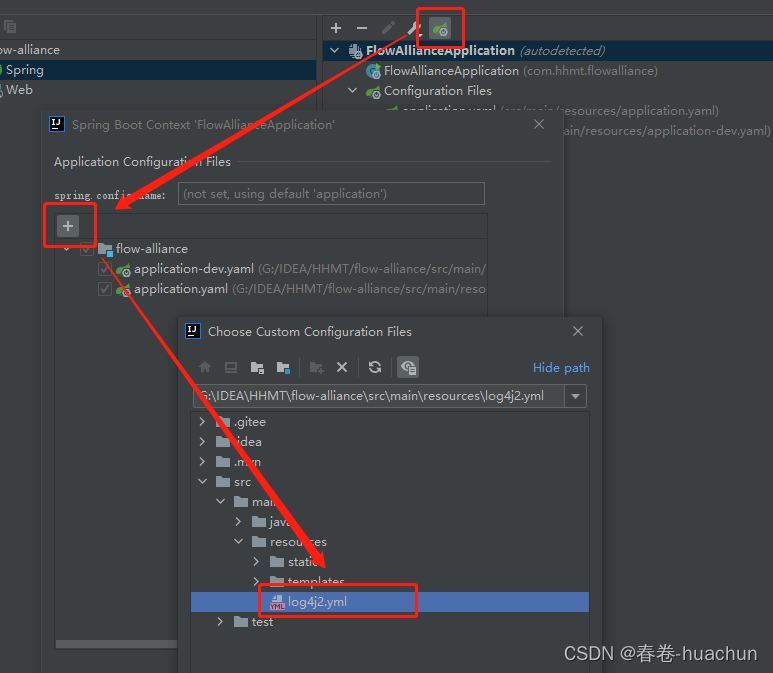This screenshot has width=773, height=673.
Task: Open the path history dropdown arrow
Action: coord(575,396)
